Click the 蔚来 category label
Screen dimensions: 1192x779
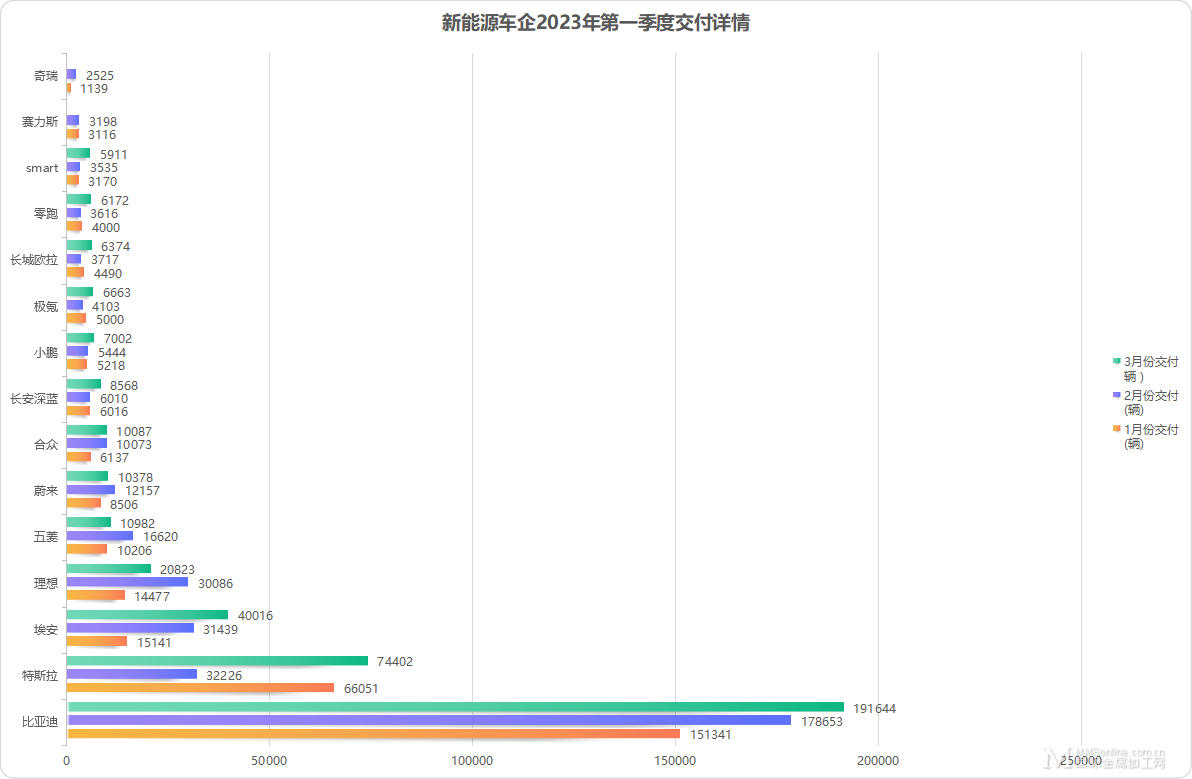coord(46,490)
